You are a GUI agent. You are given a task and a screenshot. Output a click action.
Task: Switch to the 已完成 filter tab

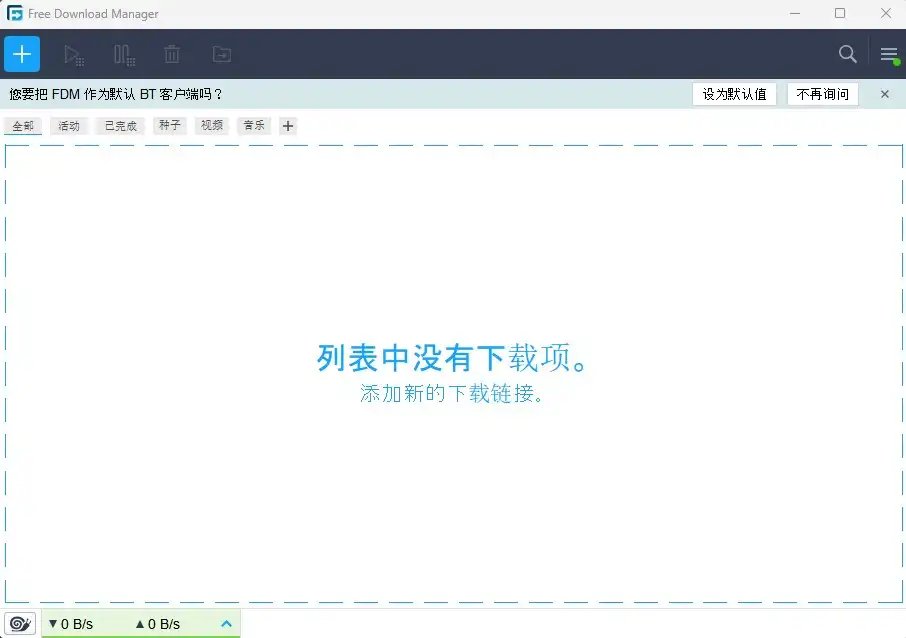[119, 125]
